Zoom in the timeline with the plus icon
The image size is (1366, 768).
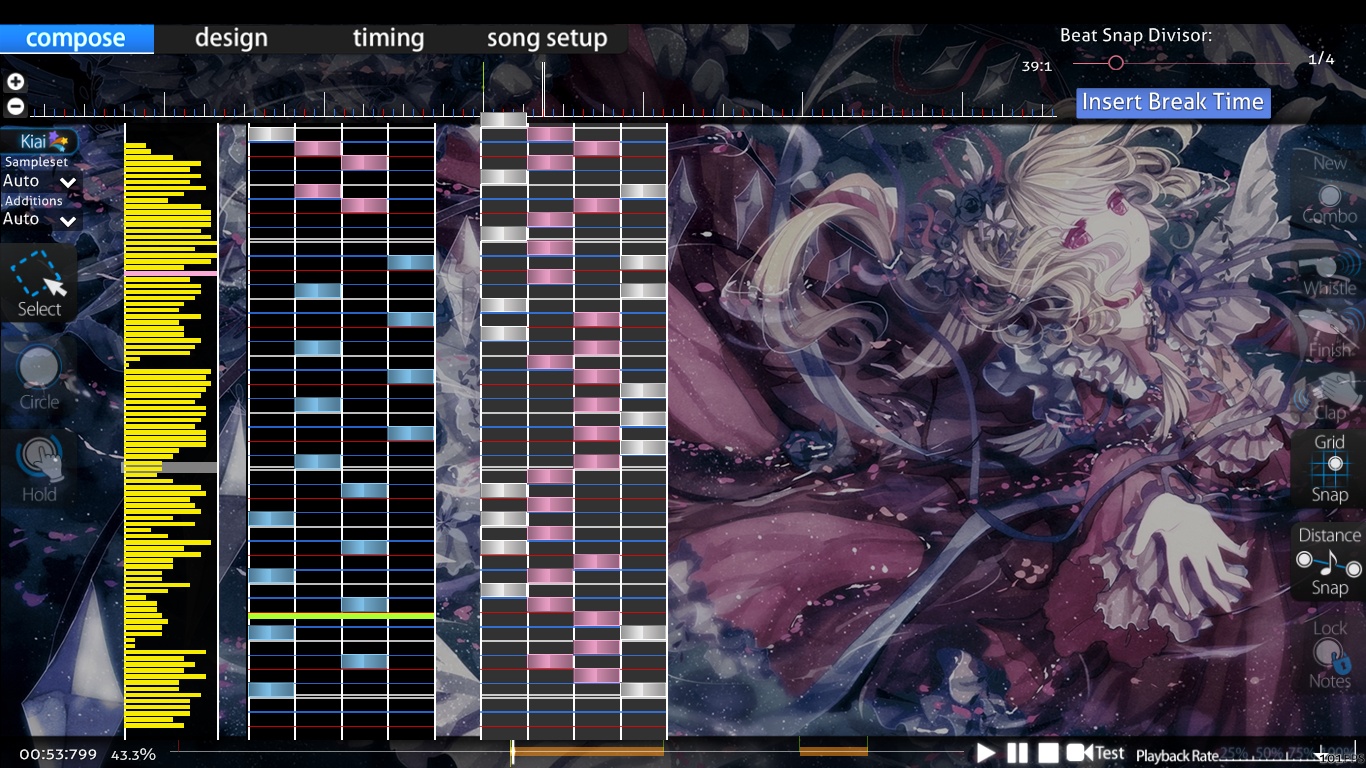point(15,82)
